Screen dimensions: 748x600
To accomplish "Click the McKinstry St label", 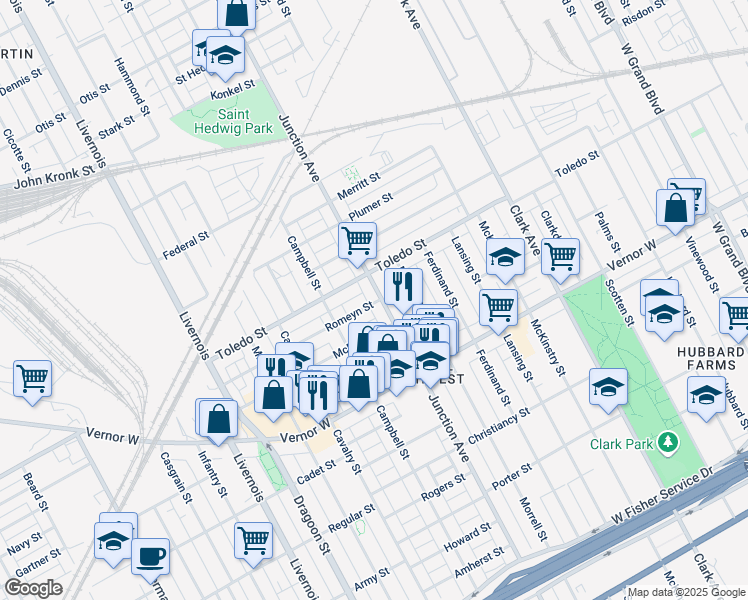I will tap(547, 347).
